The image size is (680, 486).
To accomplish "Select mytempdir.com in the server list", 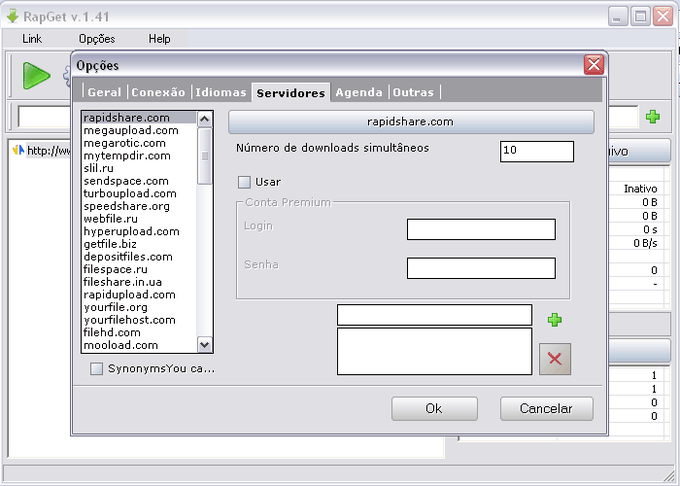I will pyautogui.click(x=139, y=156).
